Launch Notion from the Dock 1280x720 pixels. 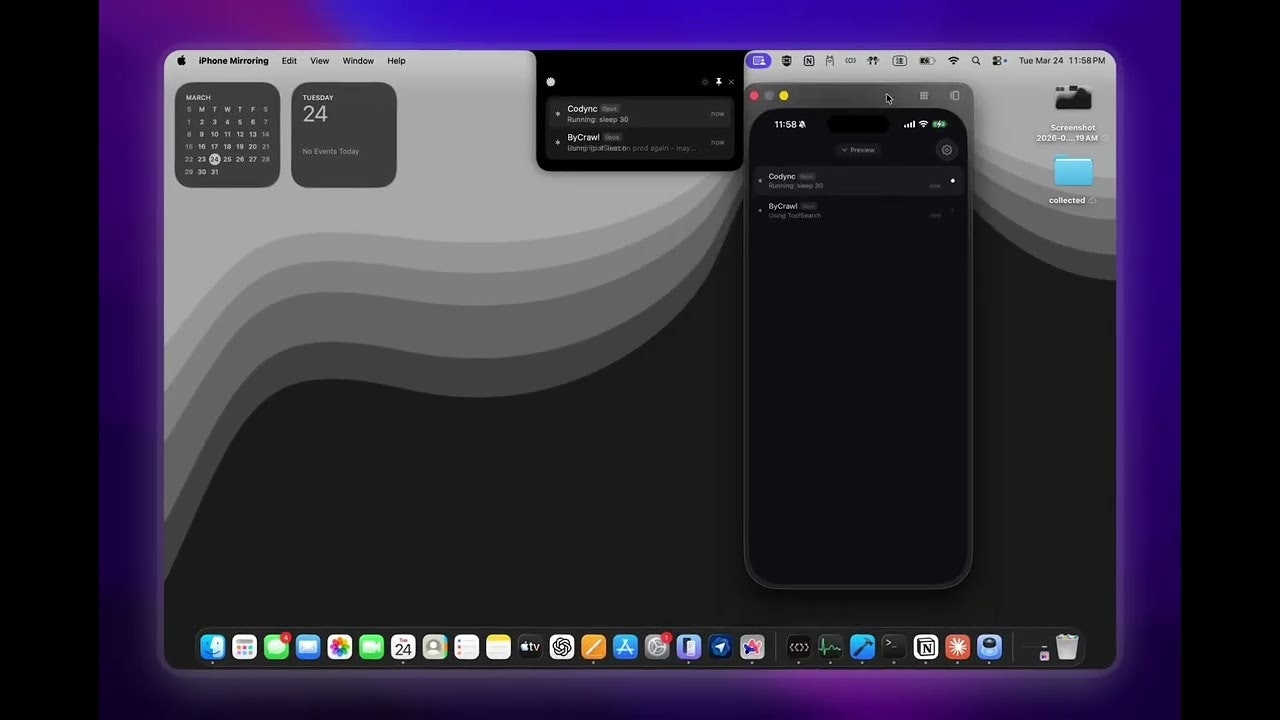926,647
